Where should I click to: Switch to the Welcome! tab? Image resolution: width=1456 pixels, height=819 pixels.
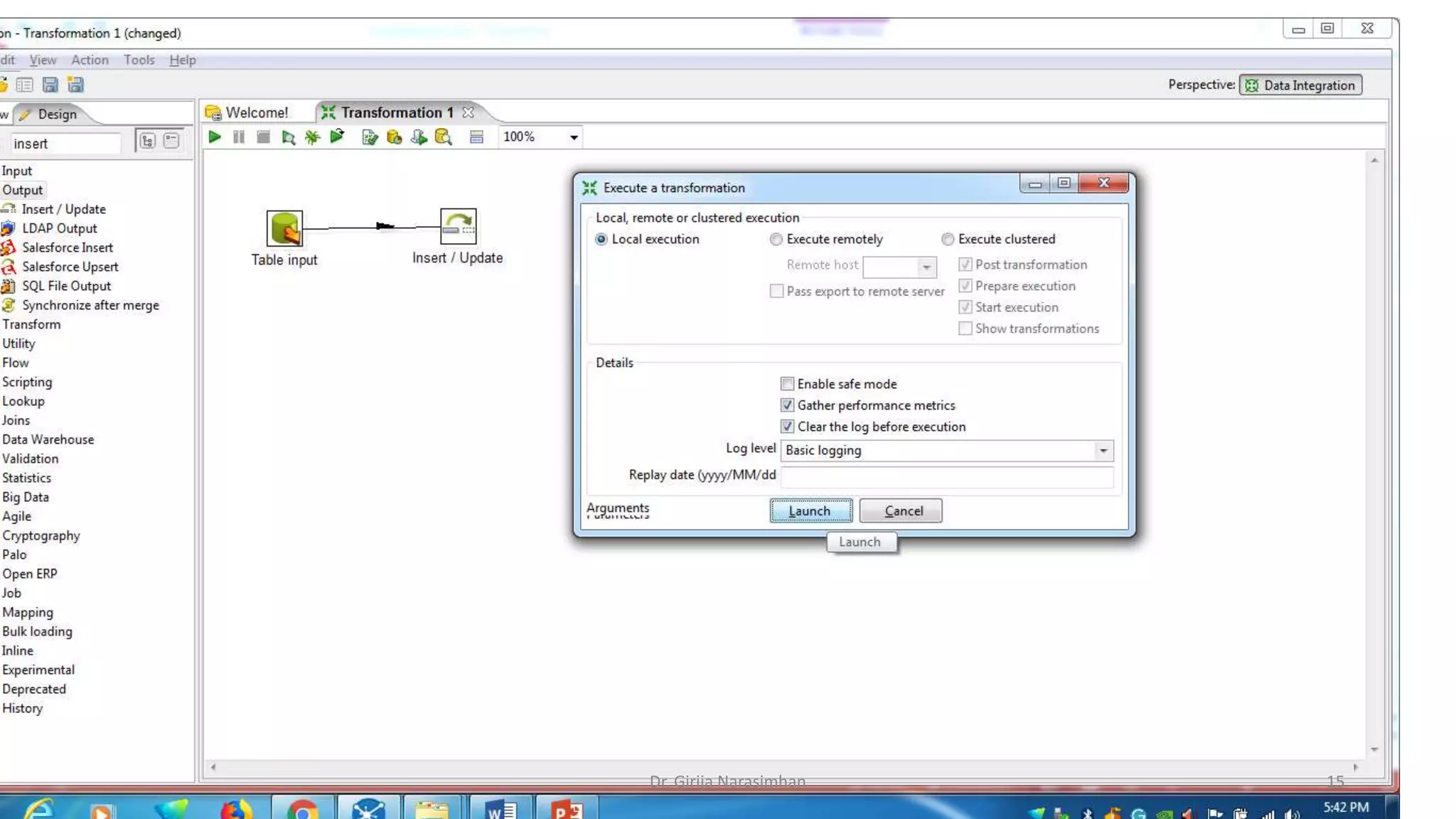tap(256, 112)
